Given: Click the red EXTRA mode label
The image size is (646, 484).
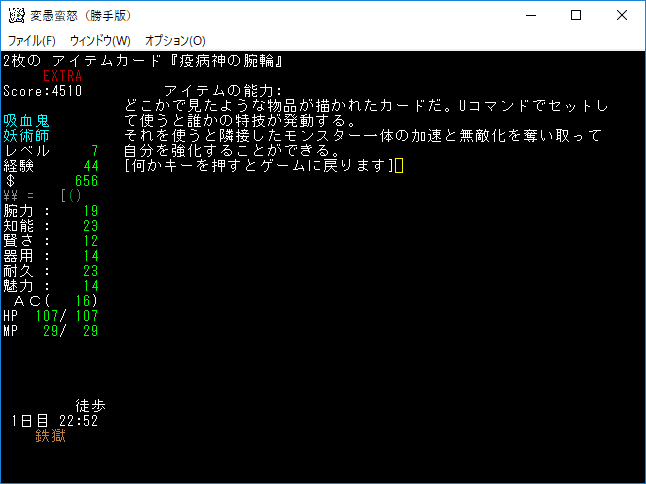Looking at the screenshot, I should (x=62, y=76).
